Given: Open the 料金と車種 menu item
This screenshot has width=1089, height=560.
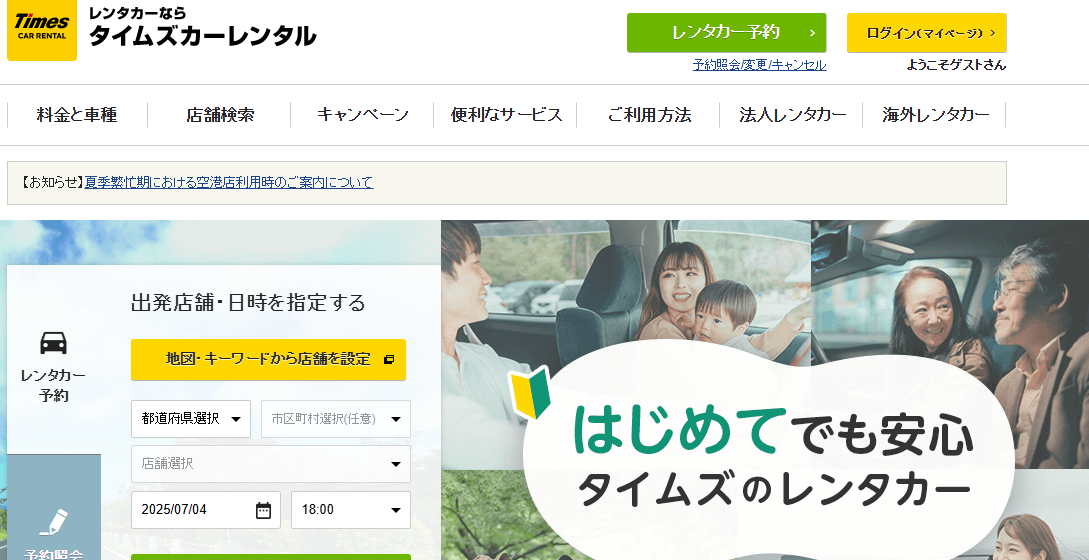Looking at the screenshot, I should (77, 115).
